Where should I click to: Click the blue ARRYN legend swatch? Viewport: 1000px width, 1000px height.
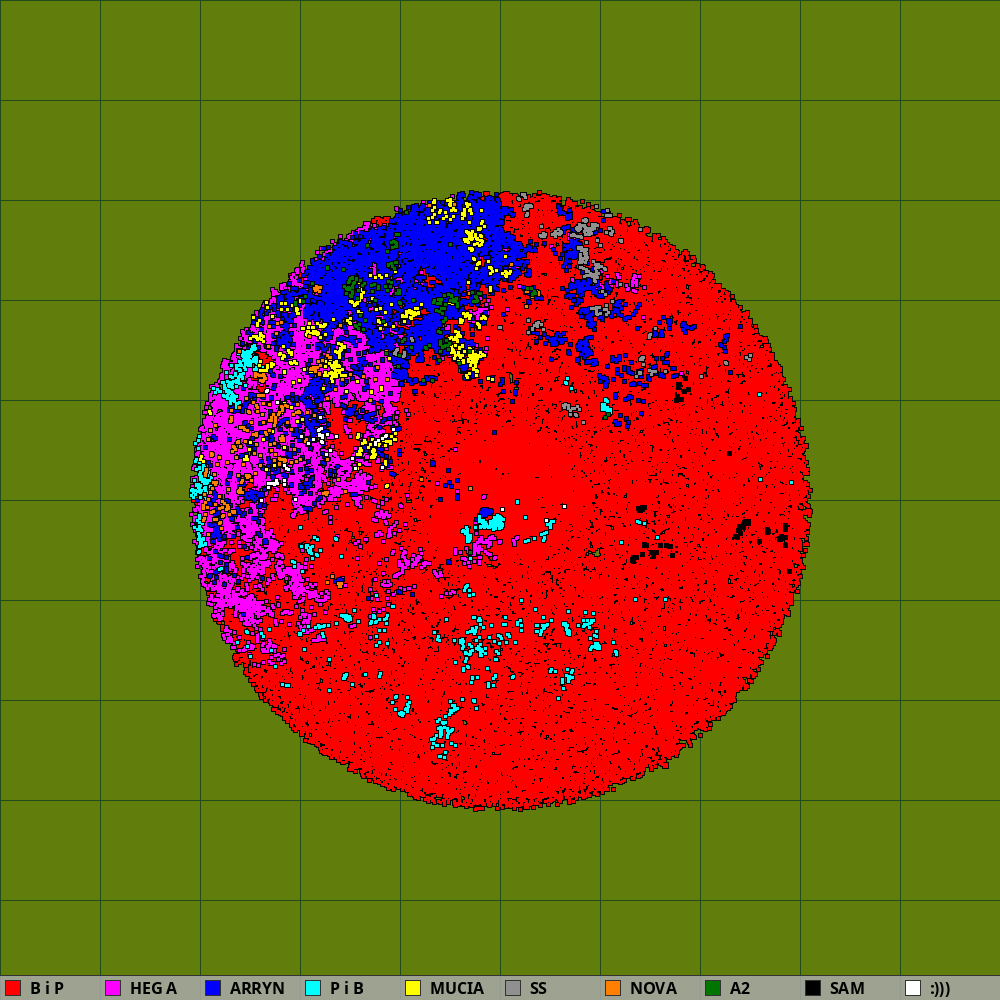pos(213,988)
